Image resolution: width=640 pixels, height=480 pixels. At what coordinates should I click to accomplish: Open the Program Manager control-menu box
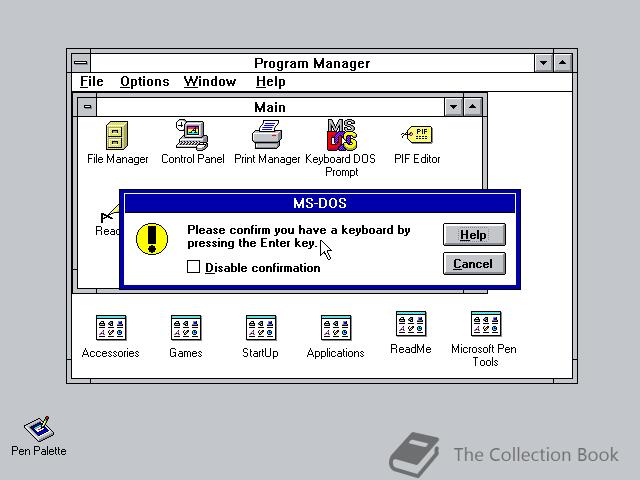(81, 63)
